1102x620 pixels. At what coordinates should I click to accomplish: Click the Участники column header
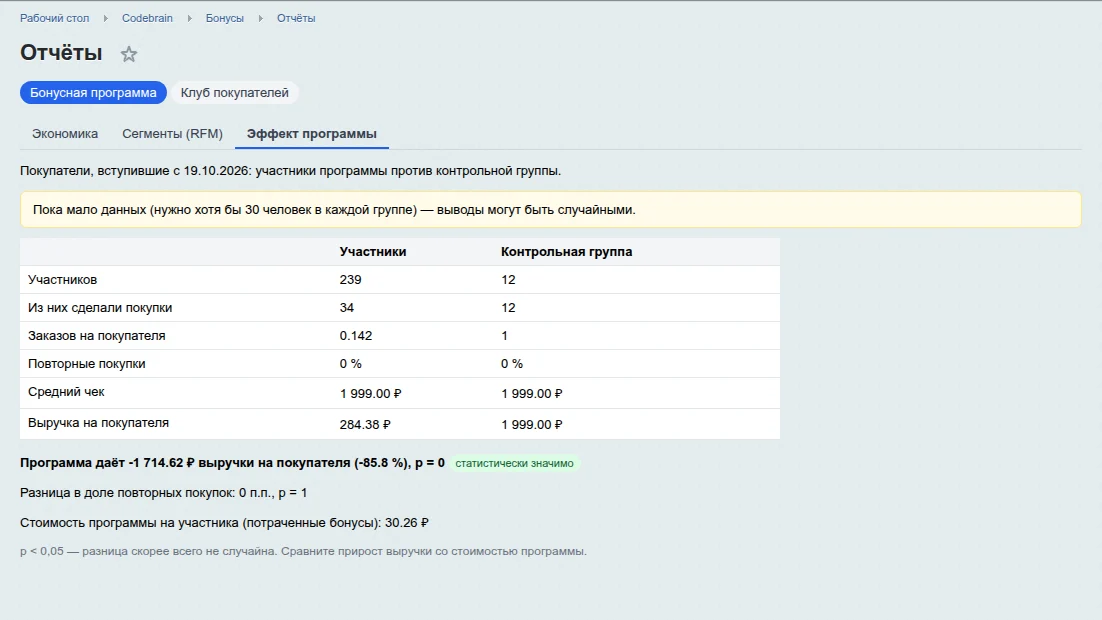pyautogui.click(x=372, y=252)
